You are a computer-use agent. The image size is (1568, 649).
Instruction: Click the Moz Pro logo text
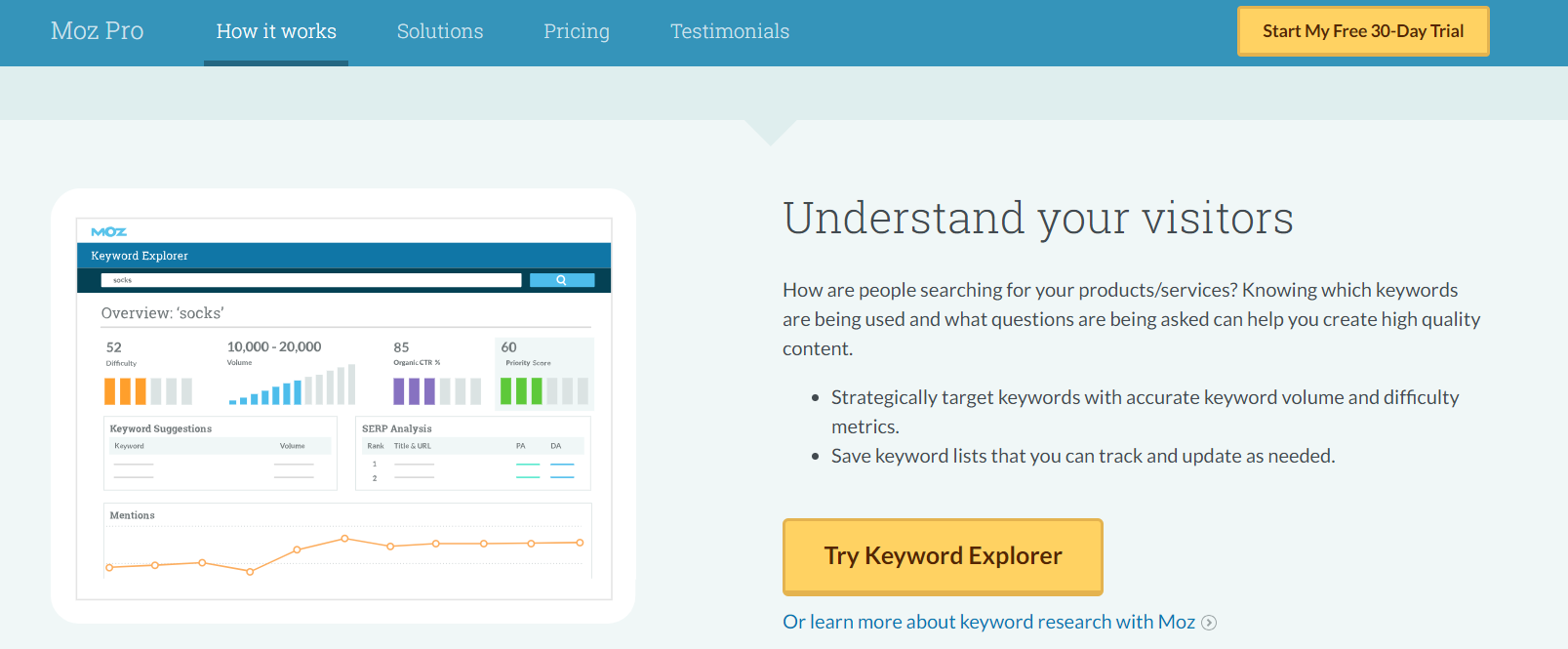click(x=97, y=31)
